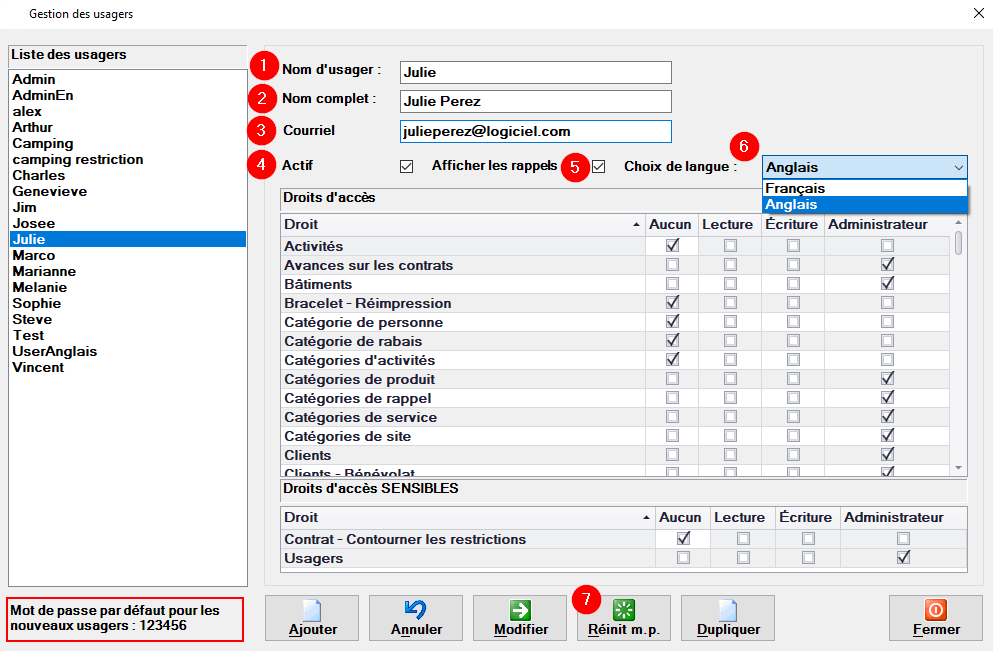Uncheck the Afficher les rappels checkbox
The width and height of the screenshot is (993, 651).
click(x=599, y=166)
